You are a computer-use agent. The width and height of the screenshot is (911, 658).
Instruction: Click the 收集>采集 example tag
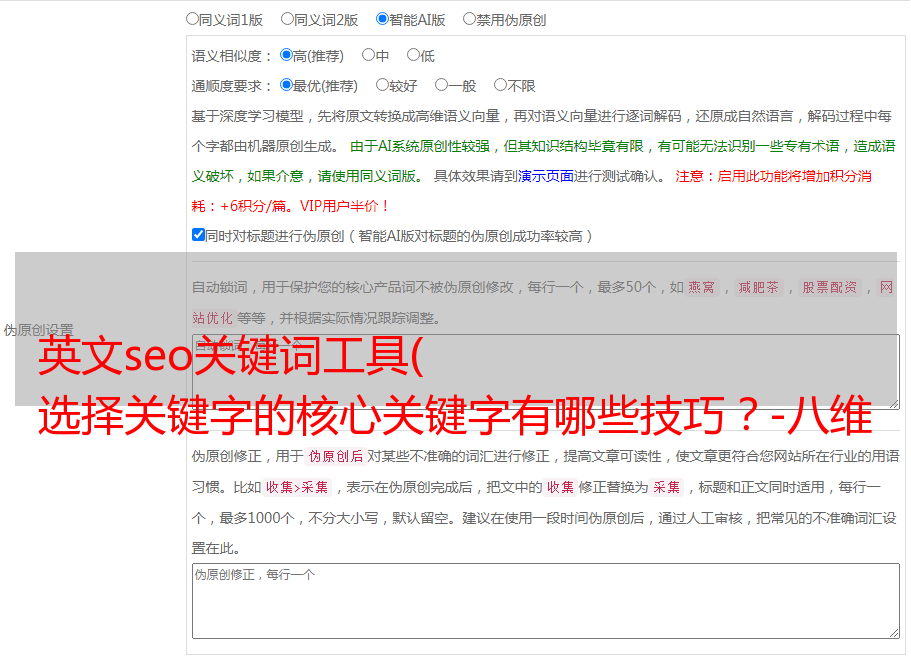pyautogui.click(x=297, y=487)
